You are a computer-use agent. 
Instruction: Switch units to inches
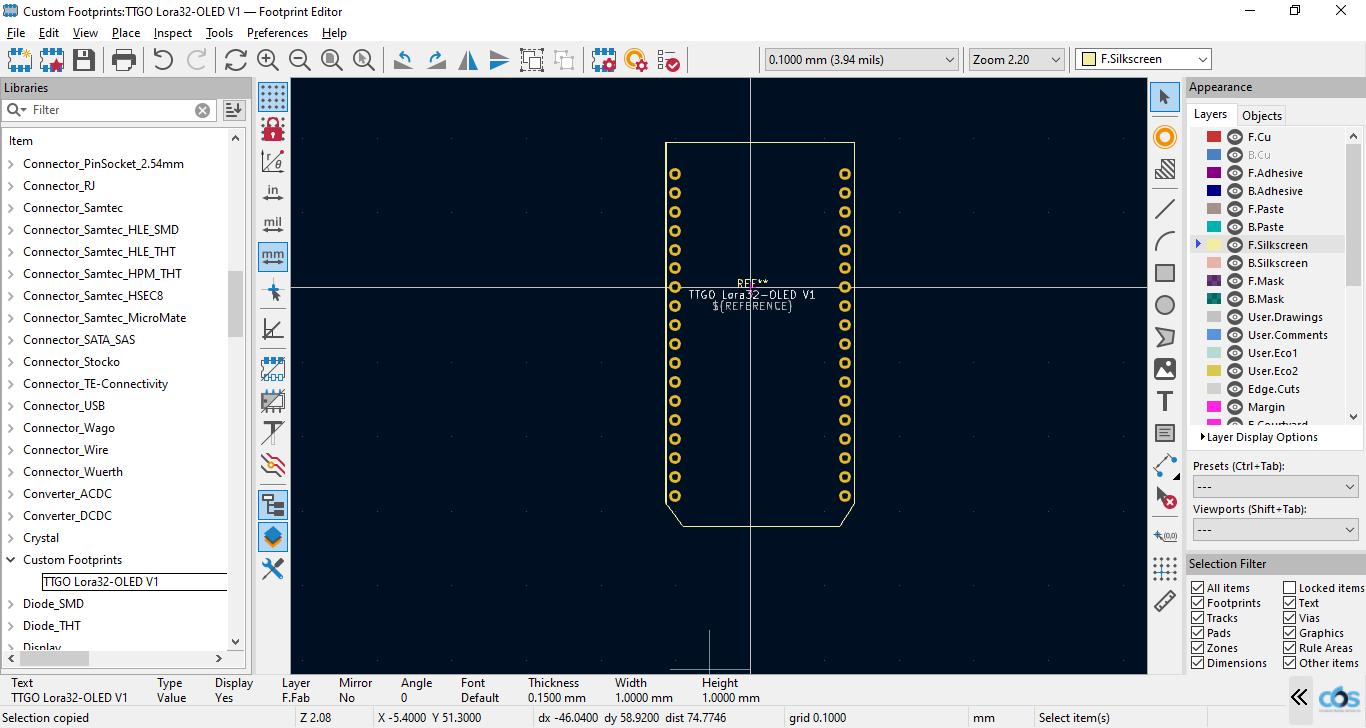[273, 192]
